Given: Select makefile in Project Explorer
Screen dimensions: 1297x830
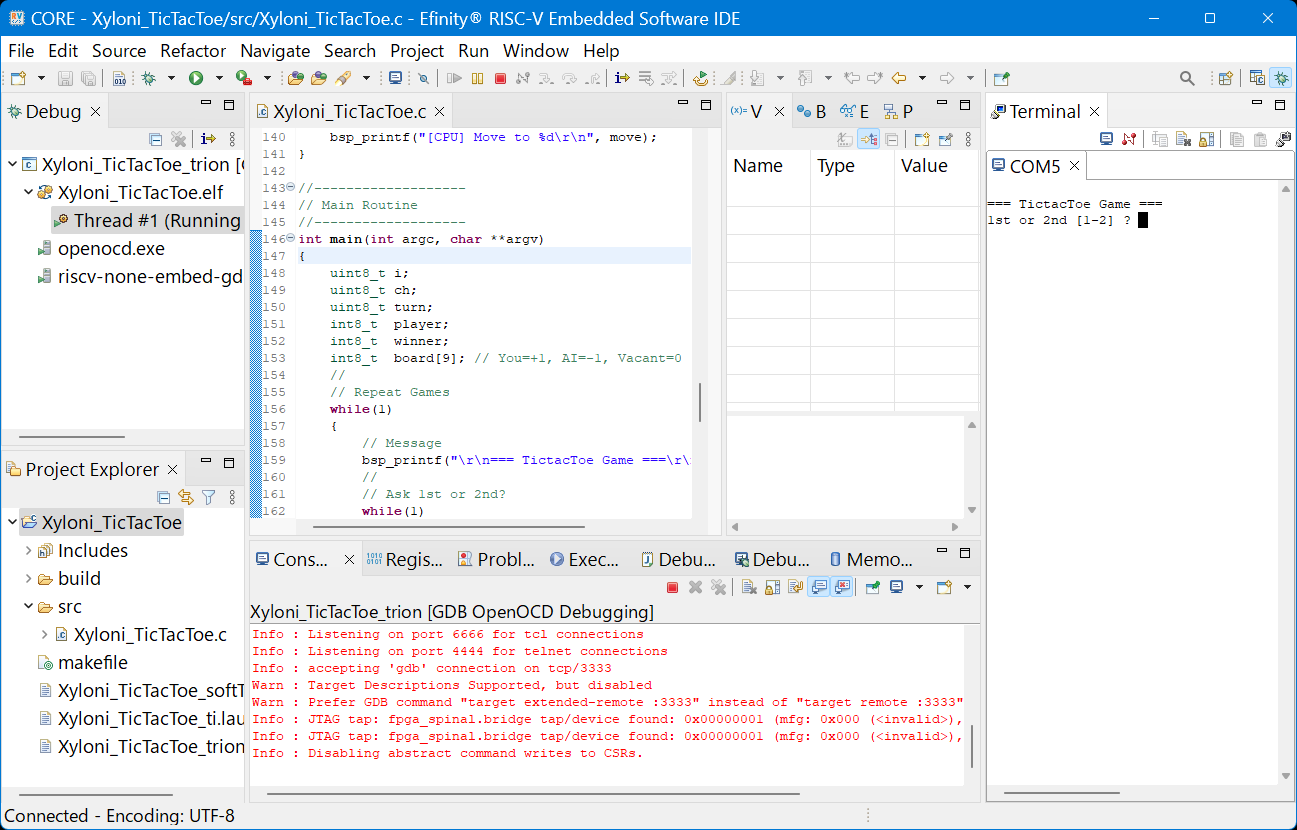Looking at the screenshot, I should (92, 663).
